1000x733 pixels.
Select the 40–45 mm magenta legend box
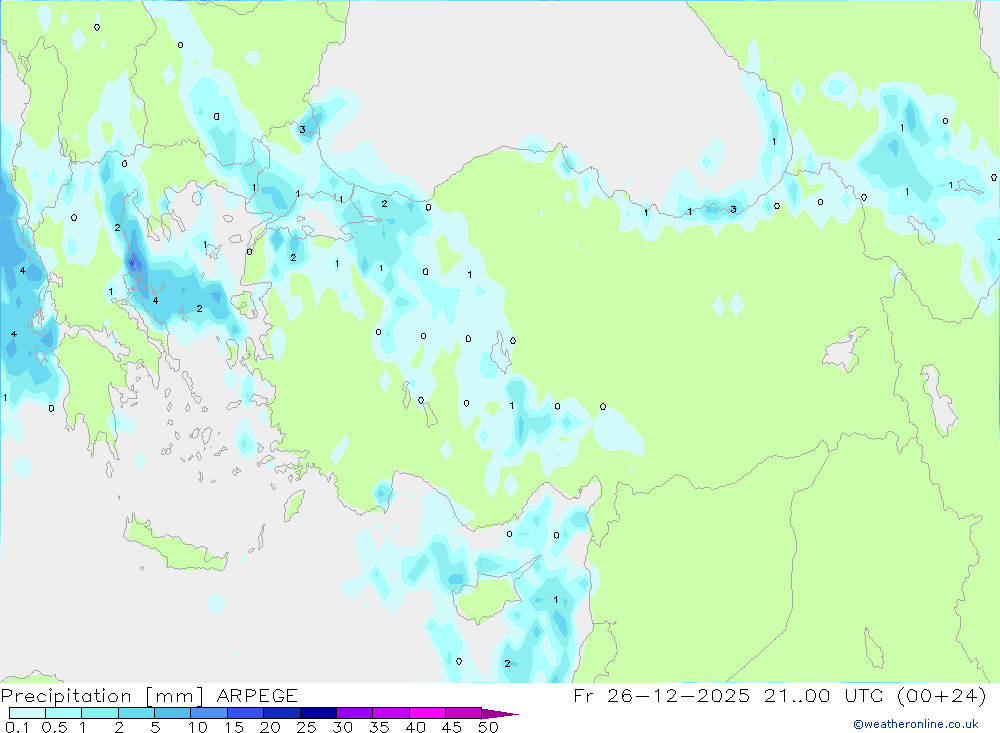tap(427, 713)
